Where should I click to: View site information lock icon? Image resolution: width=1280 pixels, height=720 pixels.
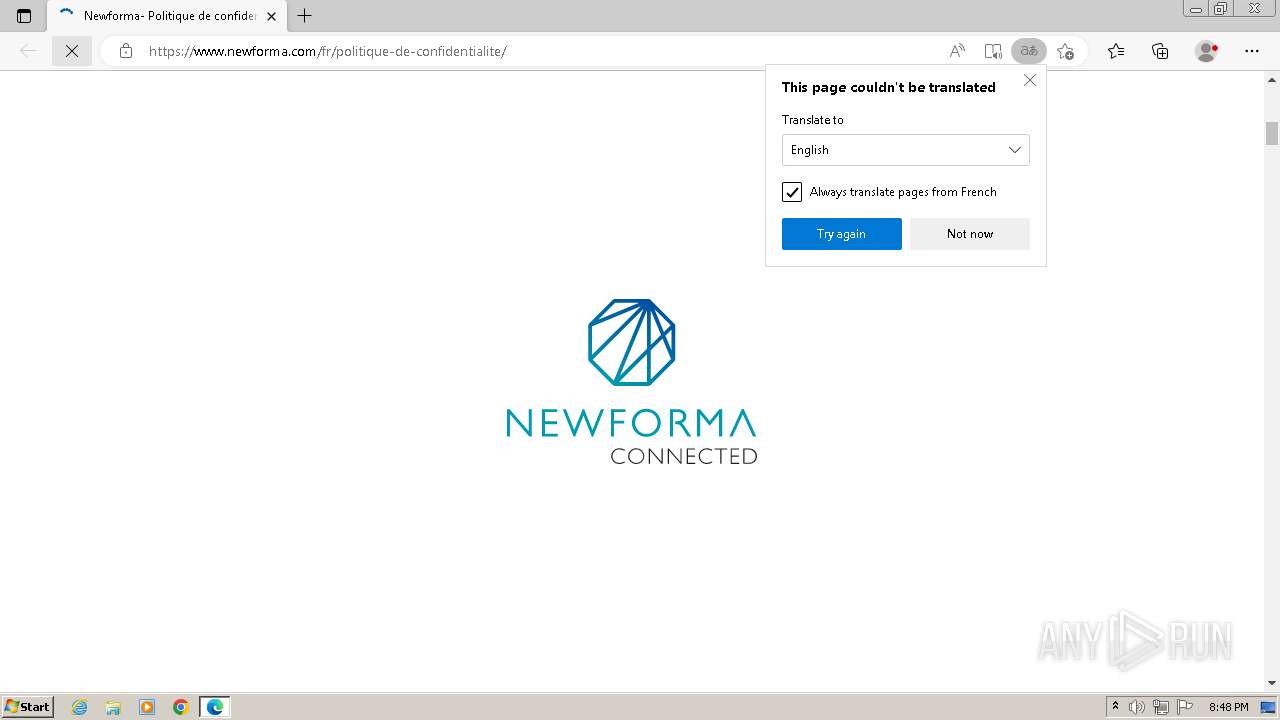126,51
